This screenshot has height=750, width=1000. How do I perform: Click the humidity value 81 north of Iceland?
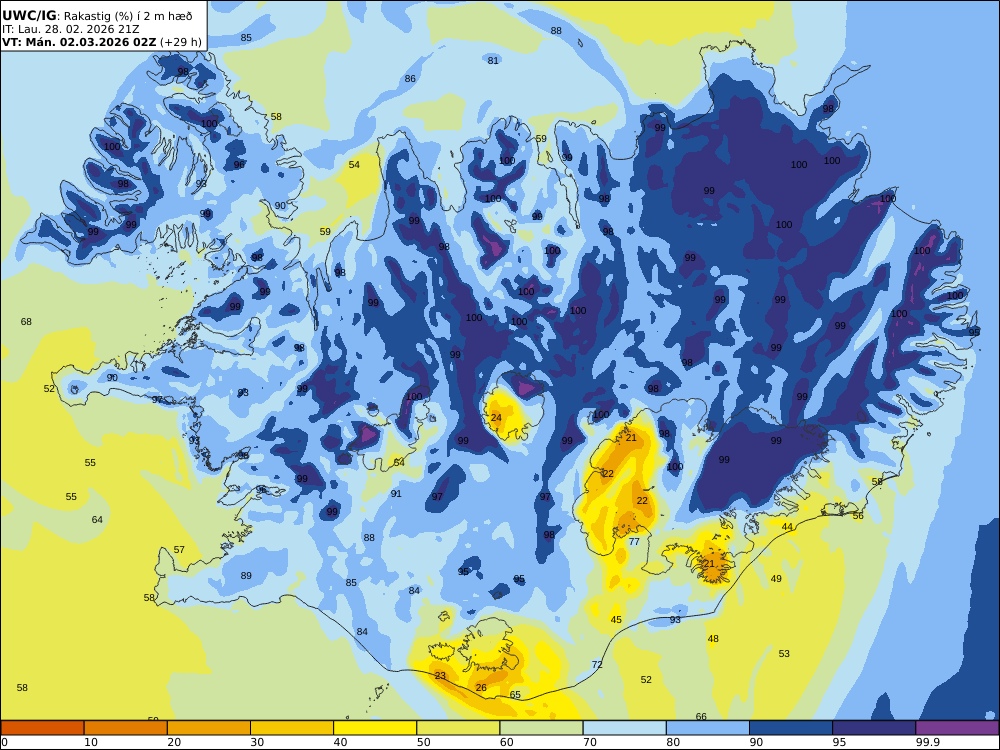493,61
